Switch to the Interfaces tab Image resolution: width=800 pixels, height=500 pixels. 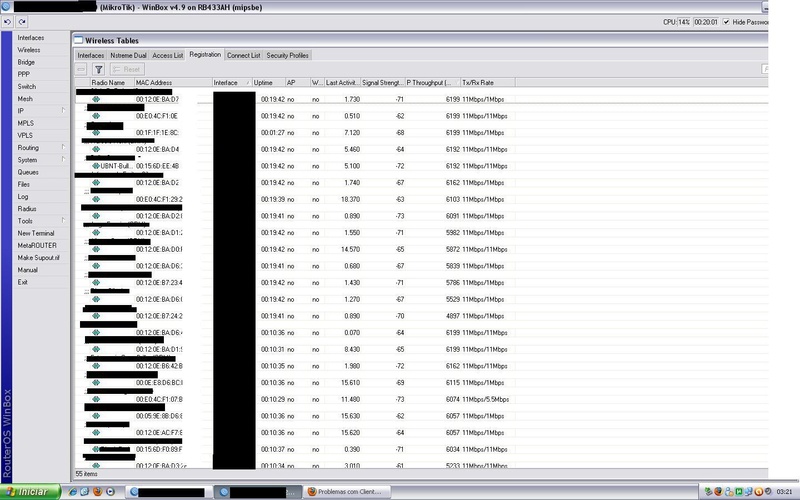91,55
